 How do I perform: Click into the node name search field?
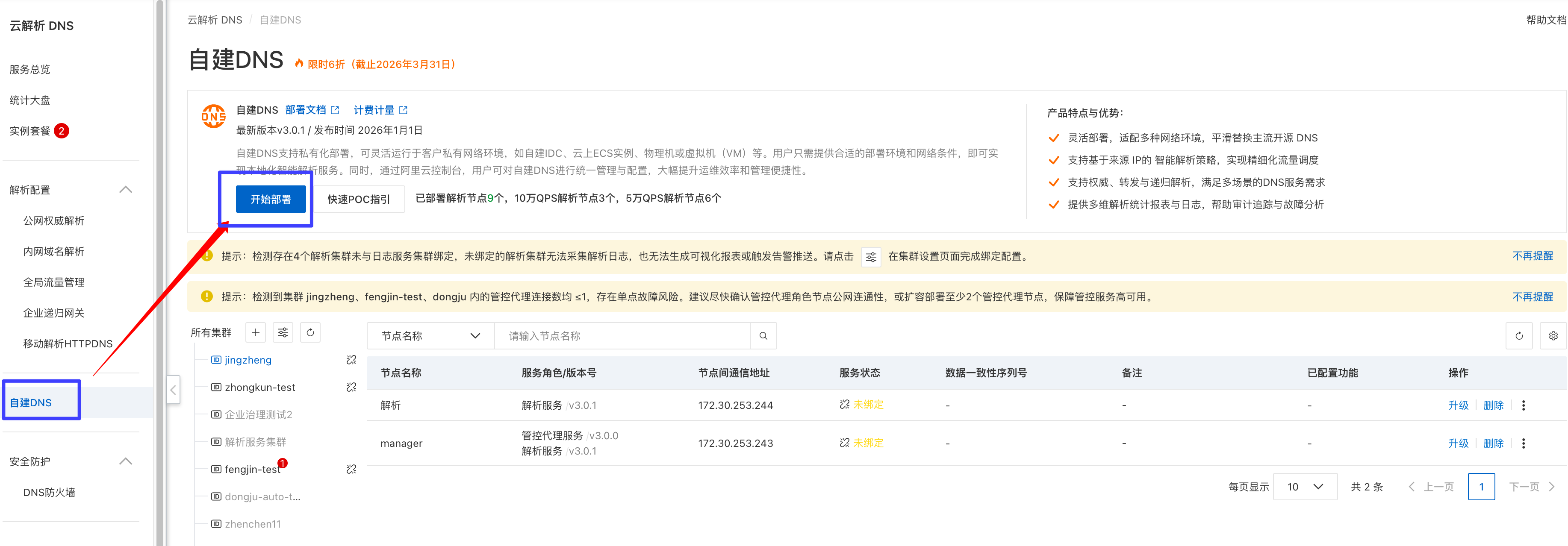pos(621,336)
